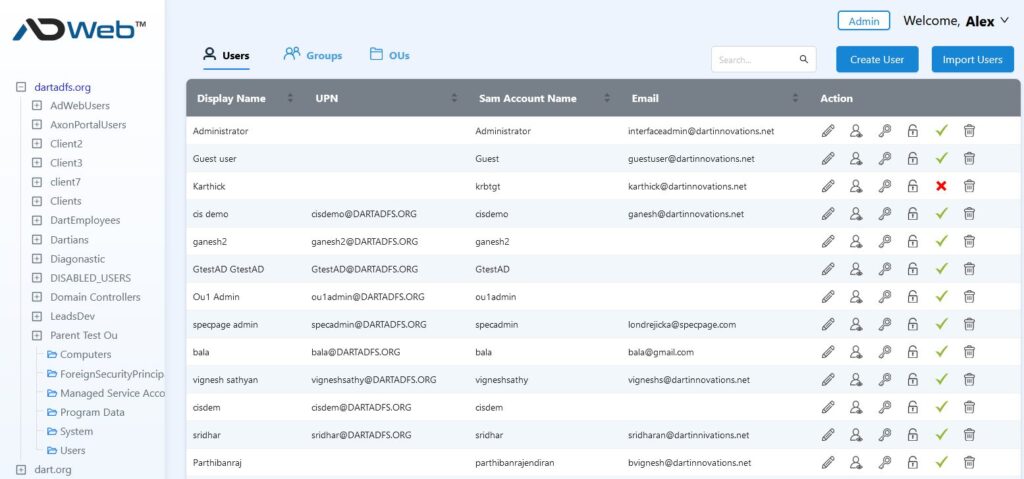The image size is (1024, 479).
Task: Delete ganesh2 using trash icon
Action: [969, 241]
